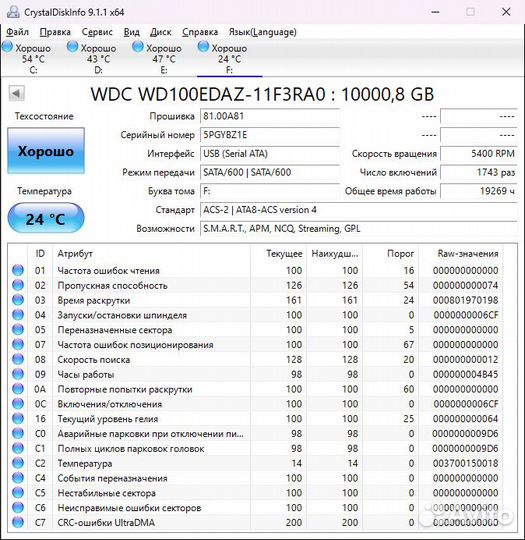Screen dimensions: 525x540
Task: Click the Текущее column header
Action: [x=278, y=254]
